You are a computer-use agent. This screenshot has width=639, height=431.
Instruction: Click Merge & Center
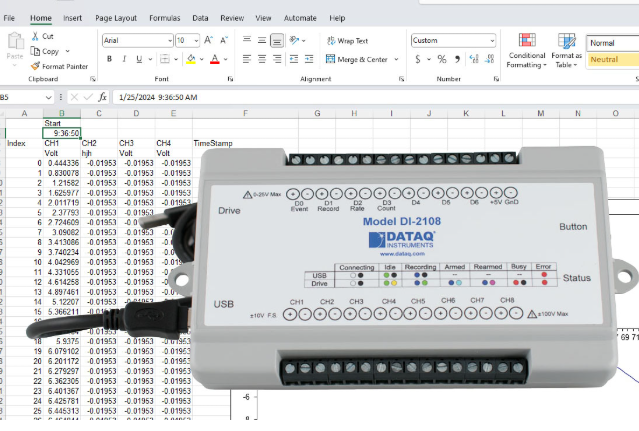(x=357, y=59)
